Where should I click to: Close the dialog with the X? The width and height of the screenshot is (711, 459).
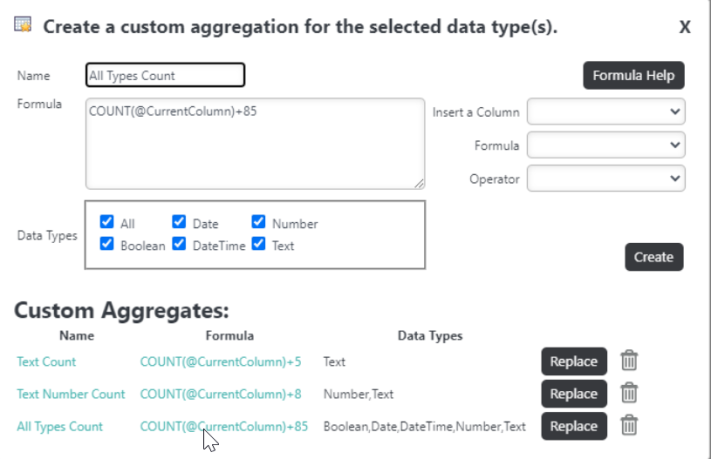tap(685, 27)
